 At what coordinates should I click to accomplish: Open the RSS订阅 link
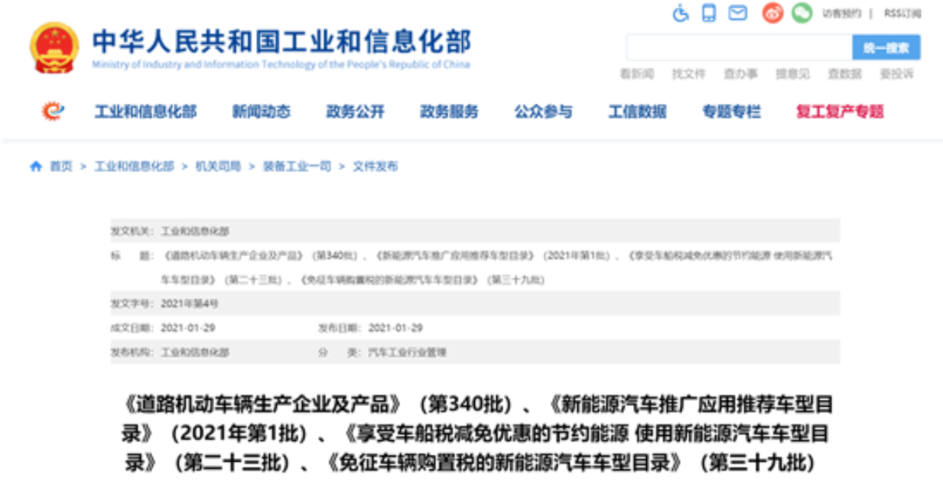(x=902, y=13)
